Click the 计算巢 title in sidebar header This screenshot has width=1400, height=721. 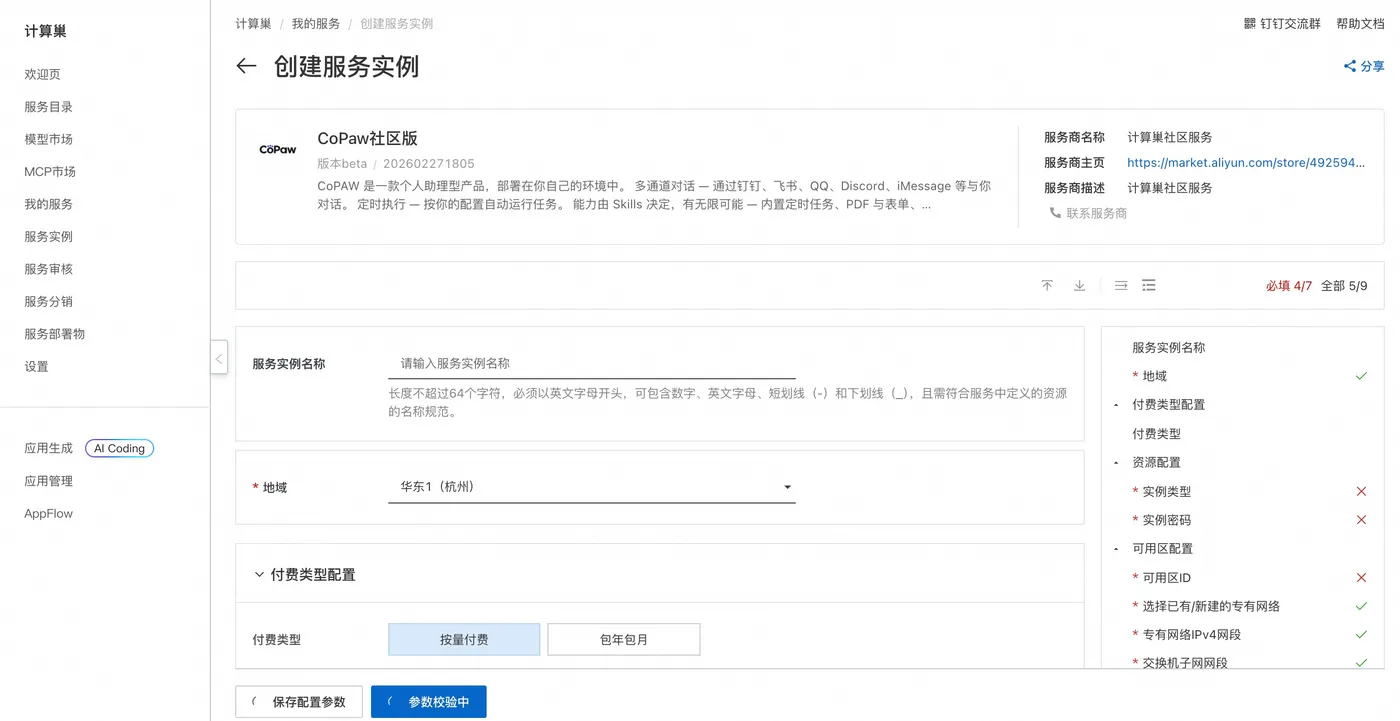(45, 31)
